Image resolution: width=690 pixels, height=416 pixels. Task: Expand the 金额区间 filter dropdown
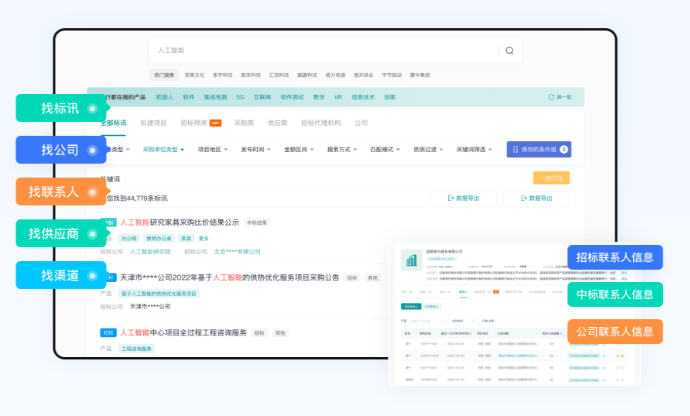pos(299,150)
